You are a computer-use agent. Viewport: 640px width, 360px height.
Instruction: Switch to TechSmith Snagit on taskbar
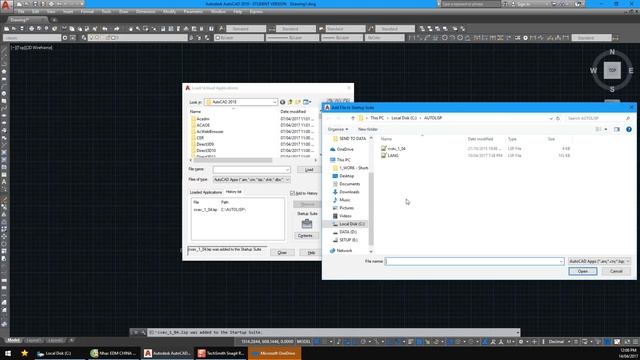pos(221,353)
